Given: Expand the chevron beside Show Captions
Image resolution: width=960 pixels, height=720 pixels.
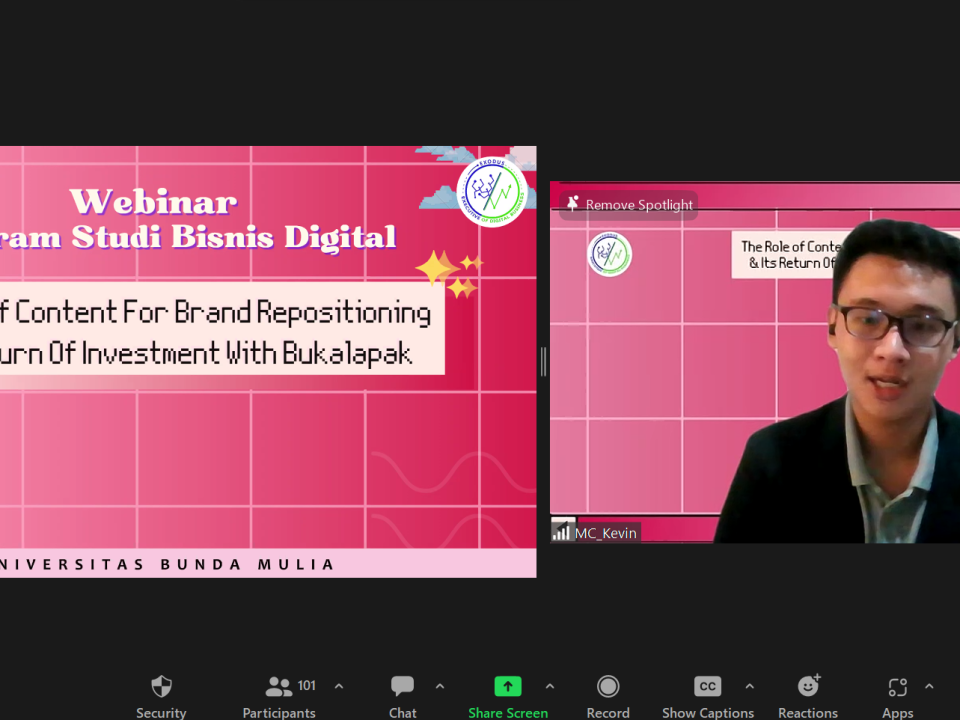Looking at the screenshot, I should (x=749, y=686).
